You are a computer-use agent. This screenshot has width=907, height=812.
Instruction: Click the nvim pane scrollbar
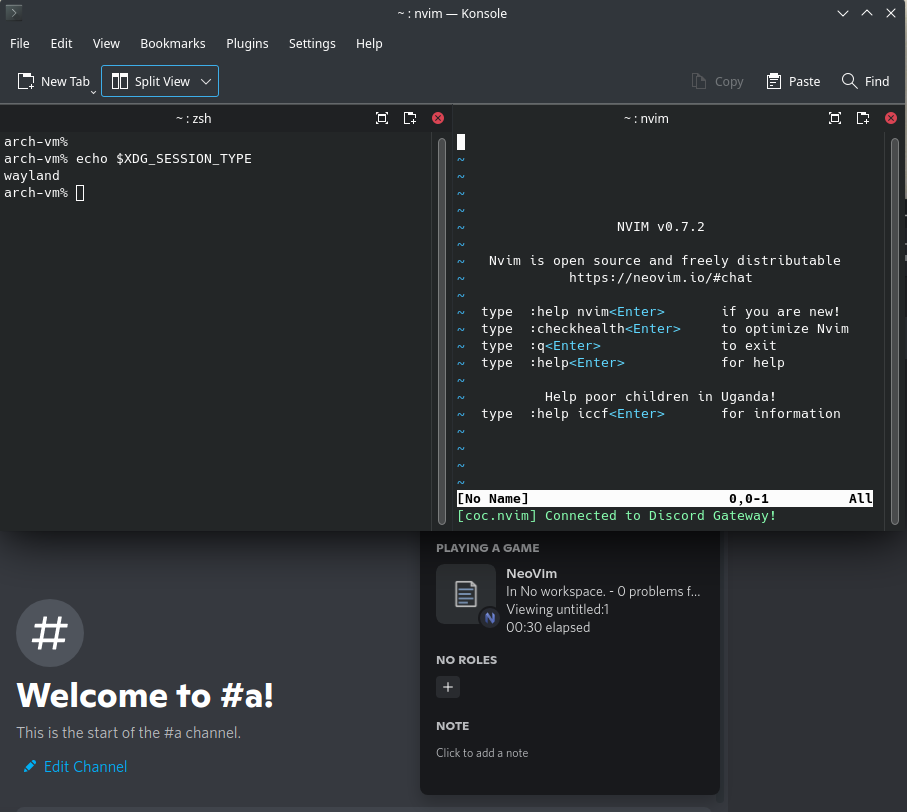tap(895, 331)
